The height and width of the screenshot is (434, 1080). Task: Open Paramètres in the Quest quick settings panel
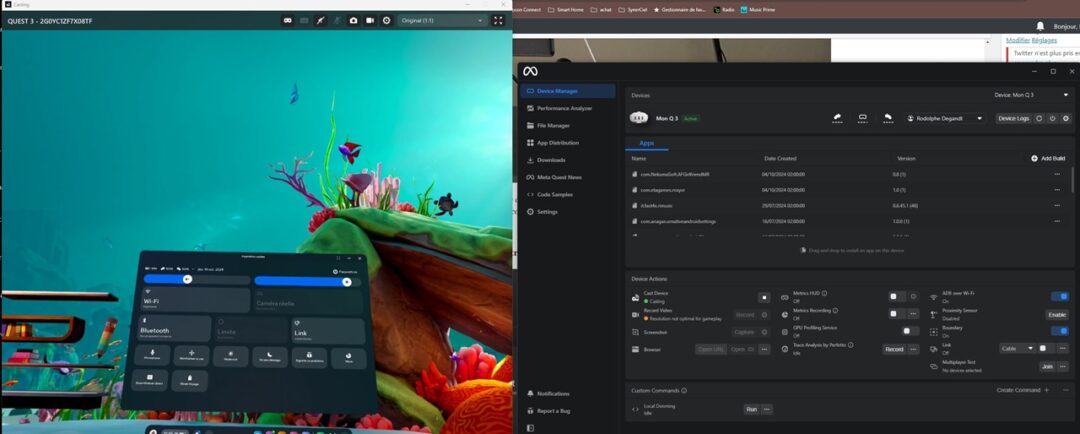[x=345, y=271]
